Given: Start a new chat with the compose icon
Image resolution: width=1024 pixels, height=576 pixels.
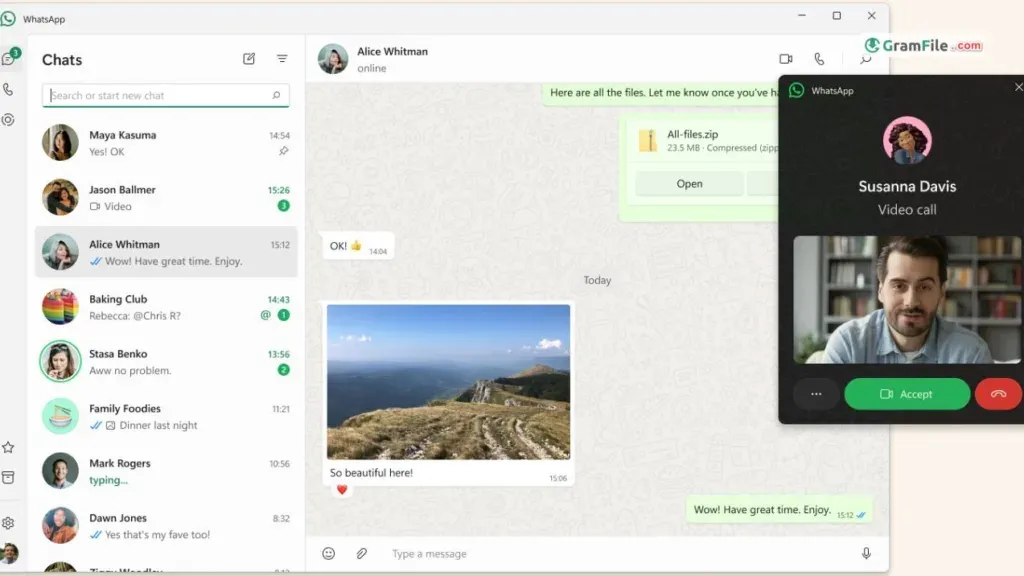Looking at the screenshot, I should [x=249, y=59].
